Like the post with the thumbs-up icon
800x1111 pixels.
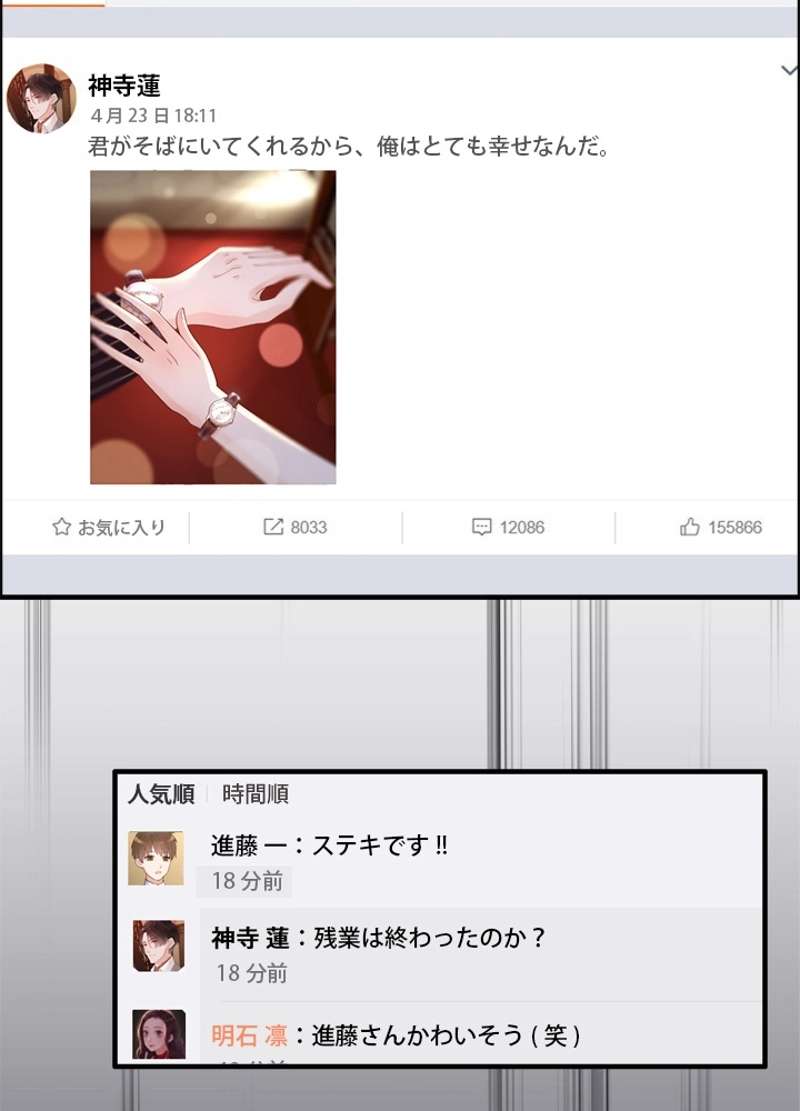tap(689, 526)
